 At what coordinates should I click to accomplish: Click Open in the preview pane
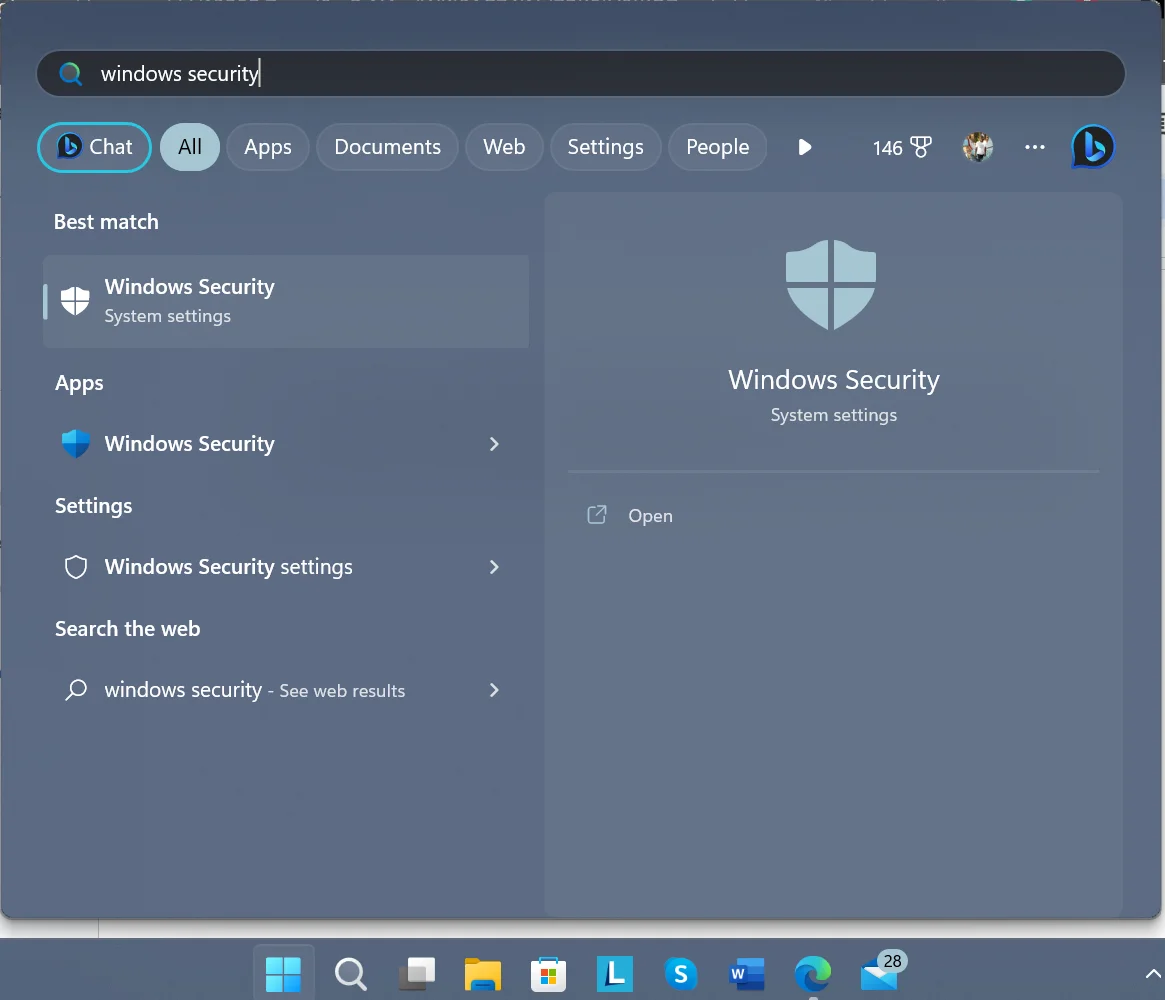[x=649, y=516]
